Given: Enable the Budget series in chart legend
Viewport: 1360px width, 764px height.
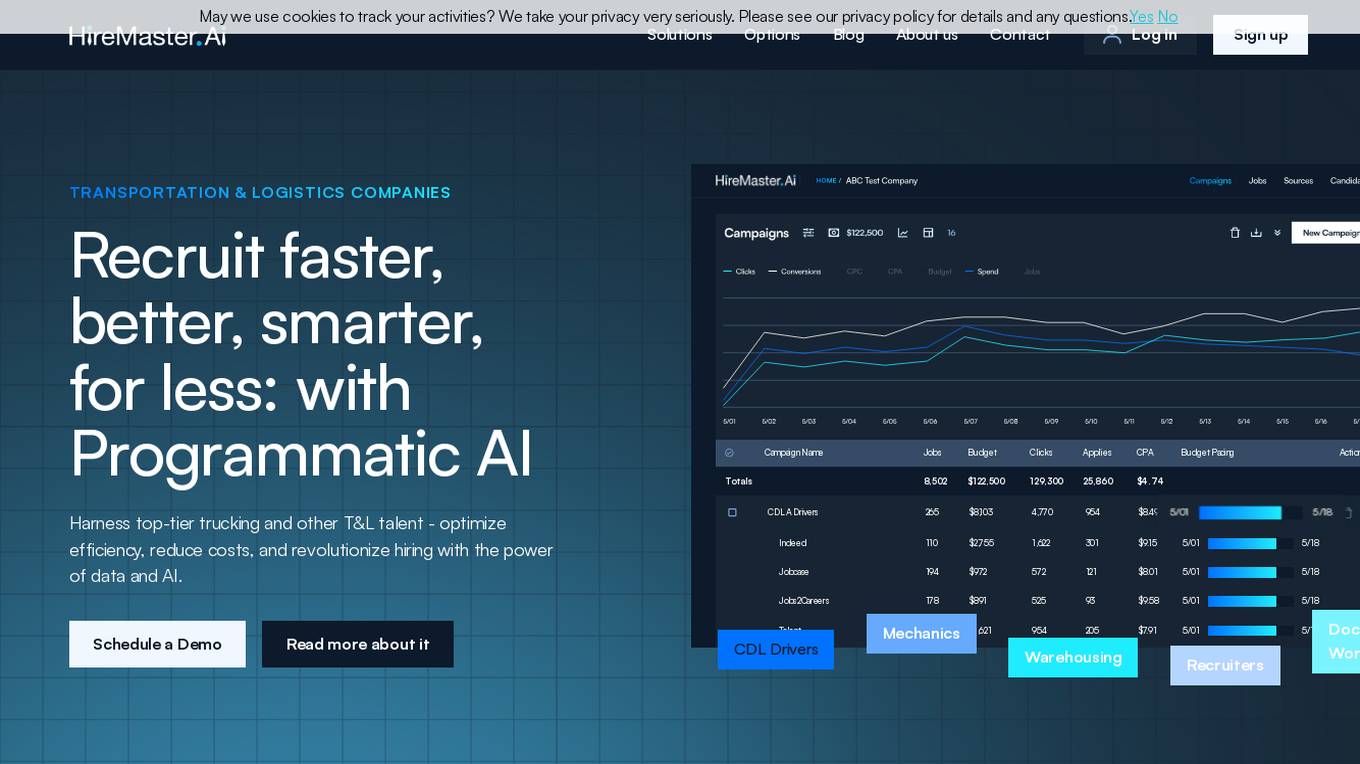Looking at the screenshot, I should coord(940,272).
